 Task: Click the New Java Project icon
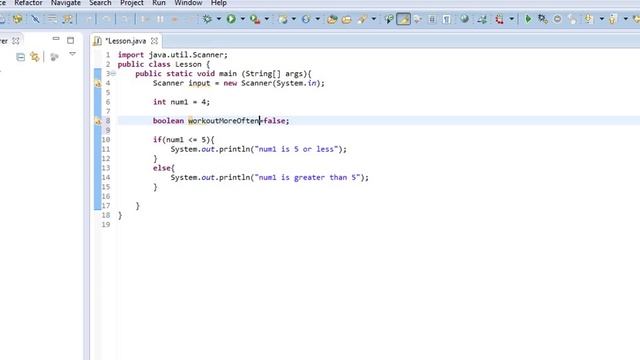pyautogui.click(x=282, y=19)
